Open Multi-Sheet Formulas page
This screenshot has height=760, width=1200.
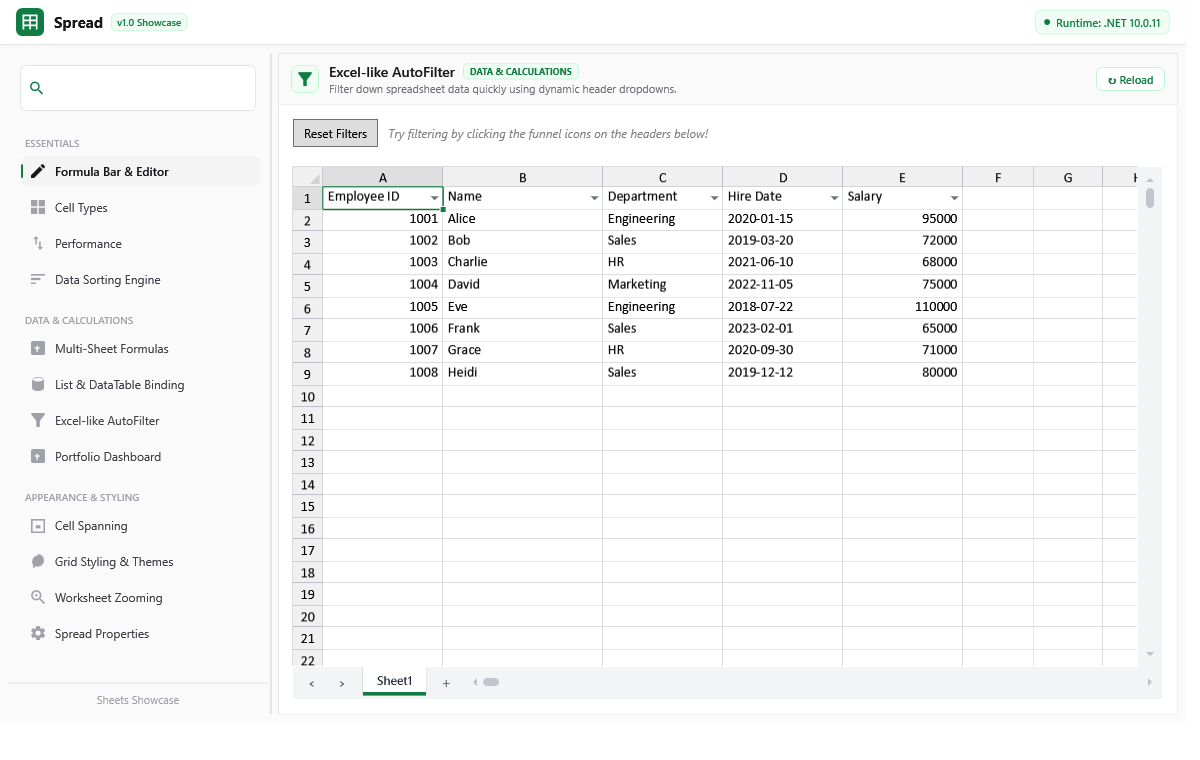click(x=140, y=349)
